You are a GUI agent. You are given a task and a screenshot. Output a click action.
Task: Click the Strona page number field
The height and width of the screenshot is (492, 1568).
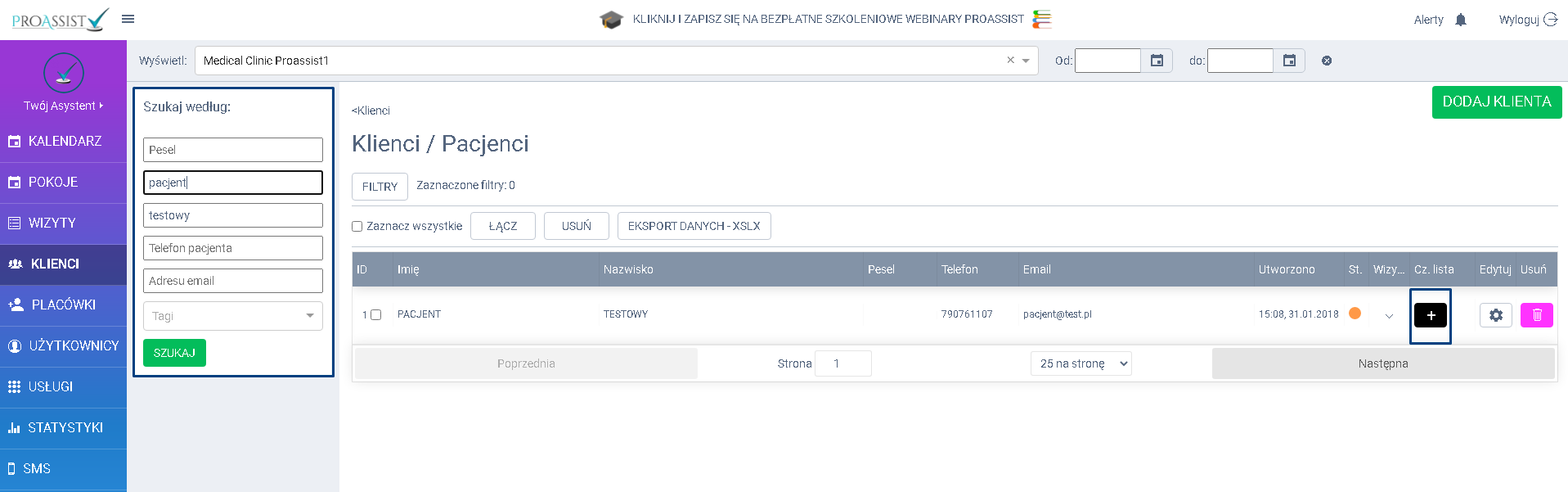843,363
